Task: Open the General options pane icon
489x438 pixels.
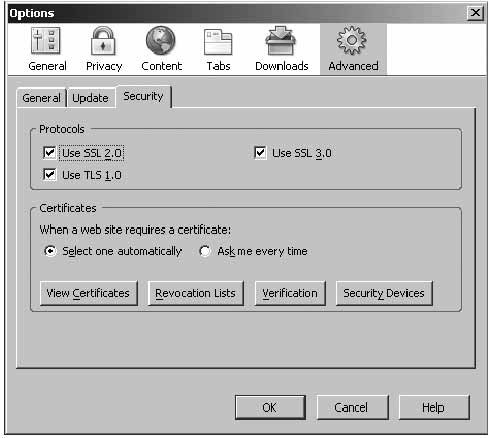Action: click(x=47, y=49)
